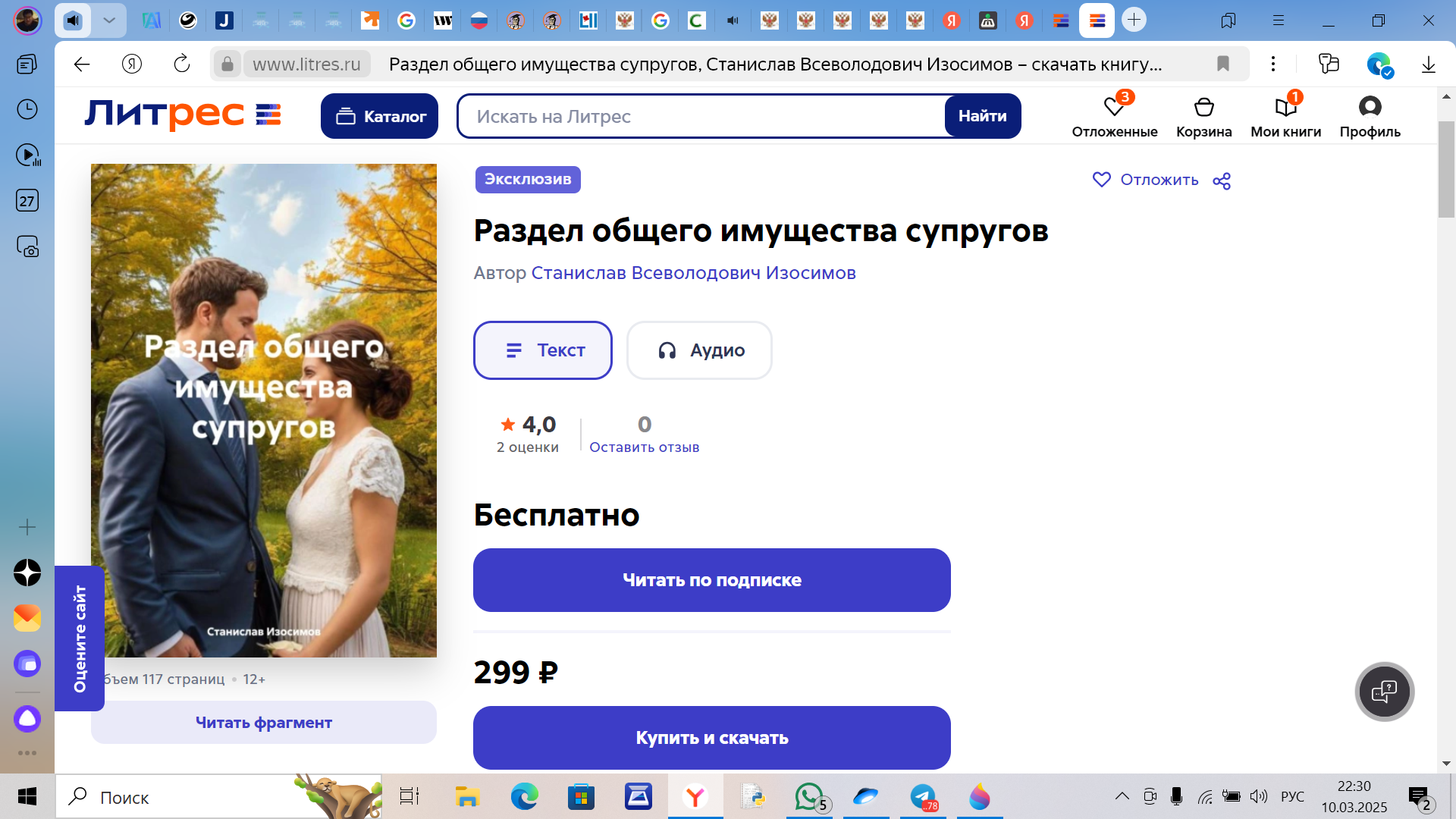Switch to the Аудио format tab

699,350
